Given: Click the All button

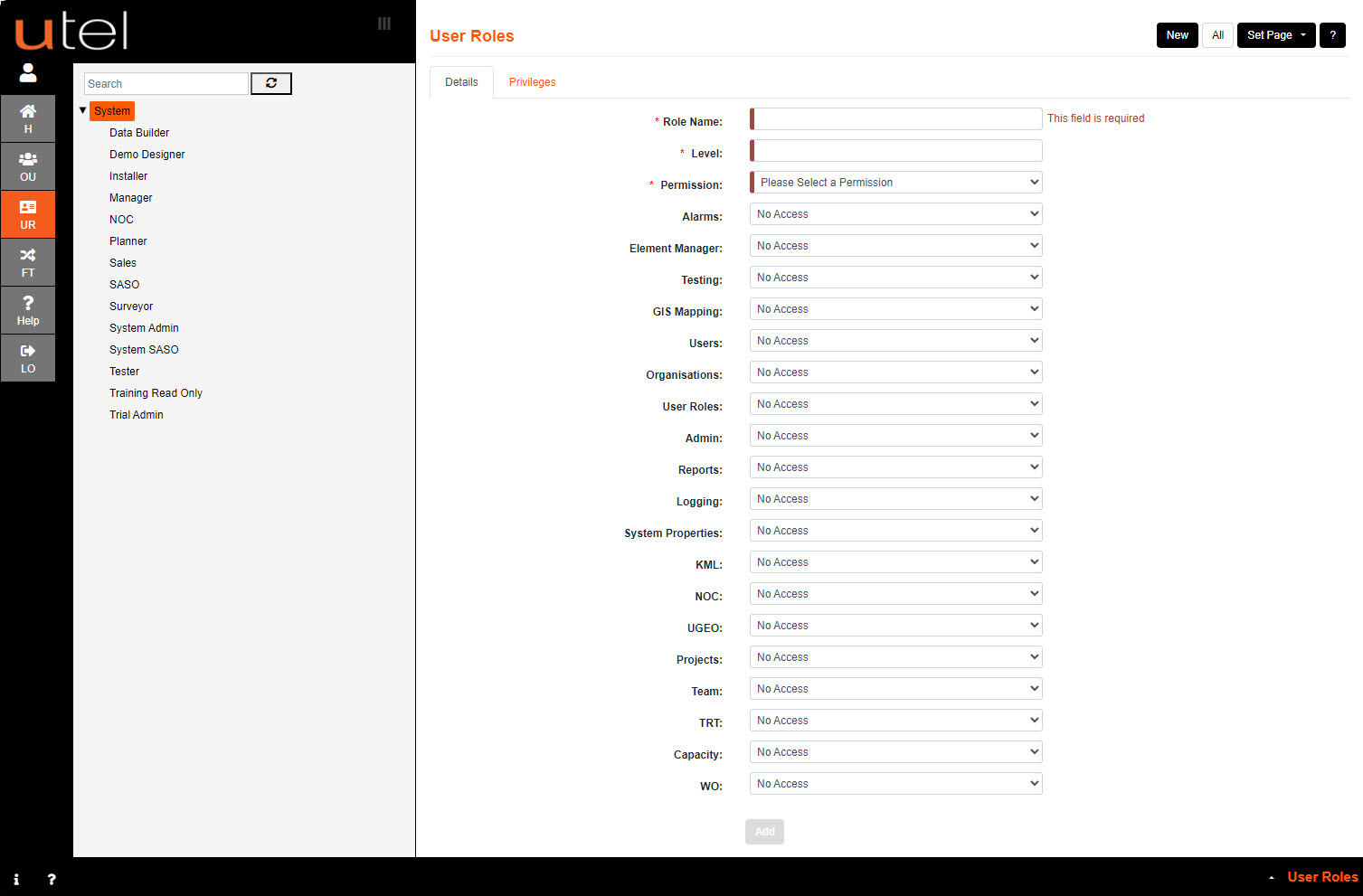Looking at the screenshot, I should coord(1217,34).
